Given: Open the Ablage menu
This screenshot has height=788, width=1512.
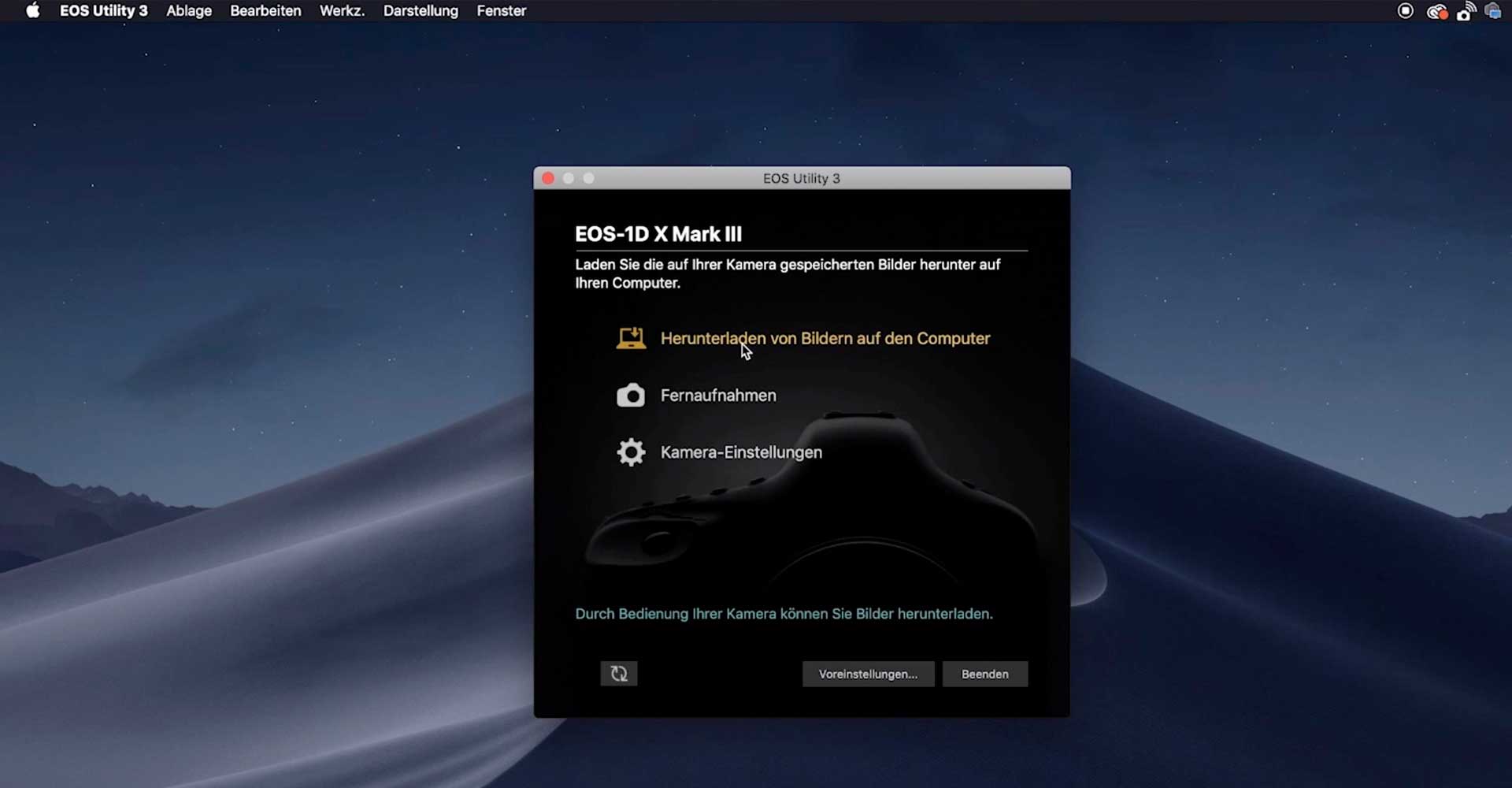Looking at the screenshot, I should point(189,11).
